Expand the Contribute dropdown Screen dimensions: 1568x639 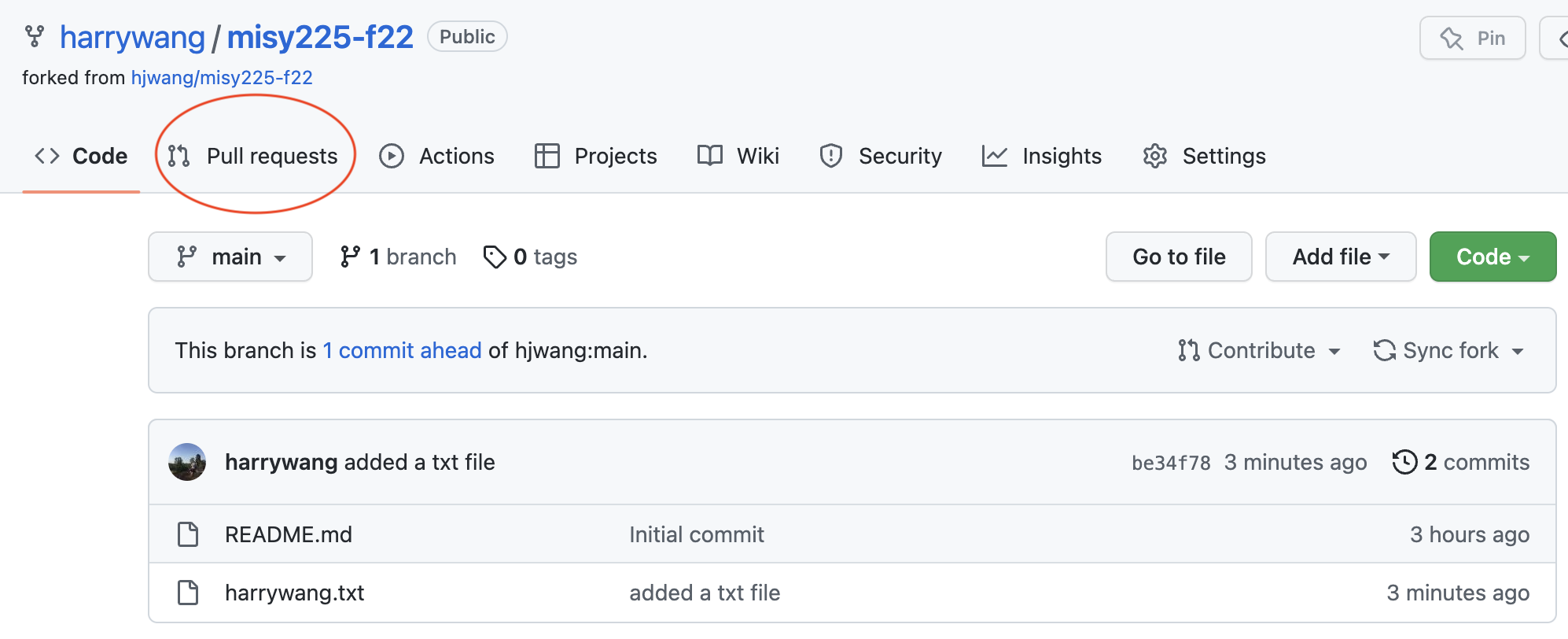coord(1260,350)
